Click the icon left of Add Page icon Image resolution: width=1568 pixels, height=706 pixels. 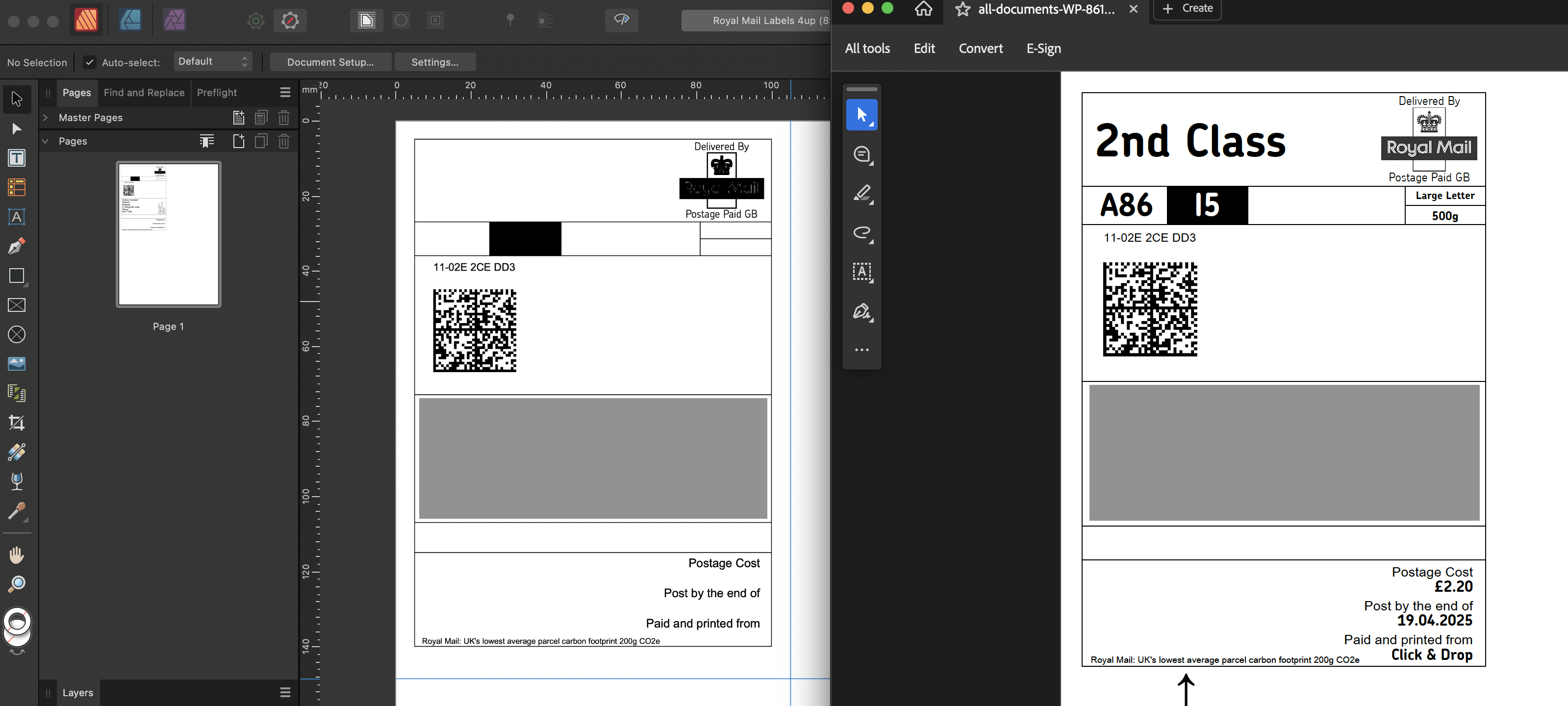pos(207,141)
